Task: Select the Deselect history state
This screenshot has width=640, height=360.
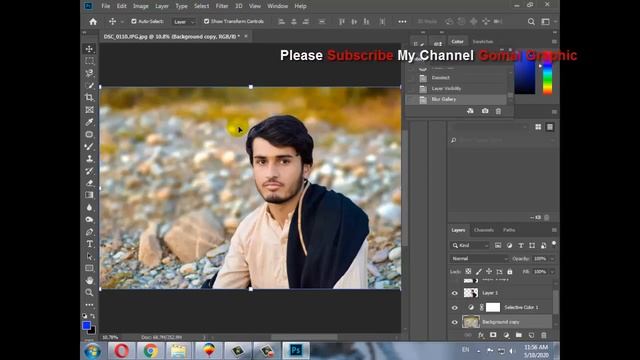Action: [457, 78]
